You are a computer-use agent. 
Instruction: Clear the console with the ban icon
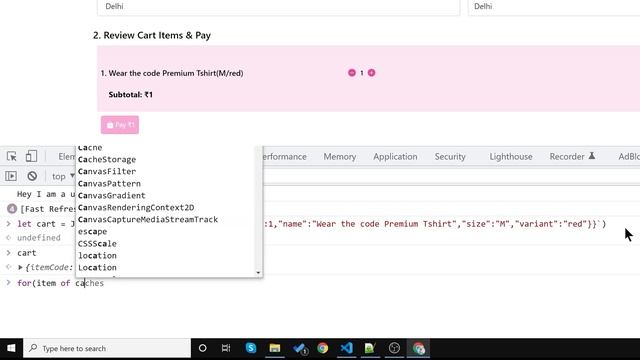[32, 176]
